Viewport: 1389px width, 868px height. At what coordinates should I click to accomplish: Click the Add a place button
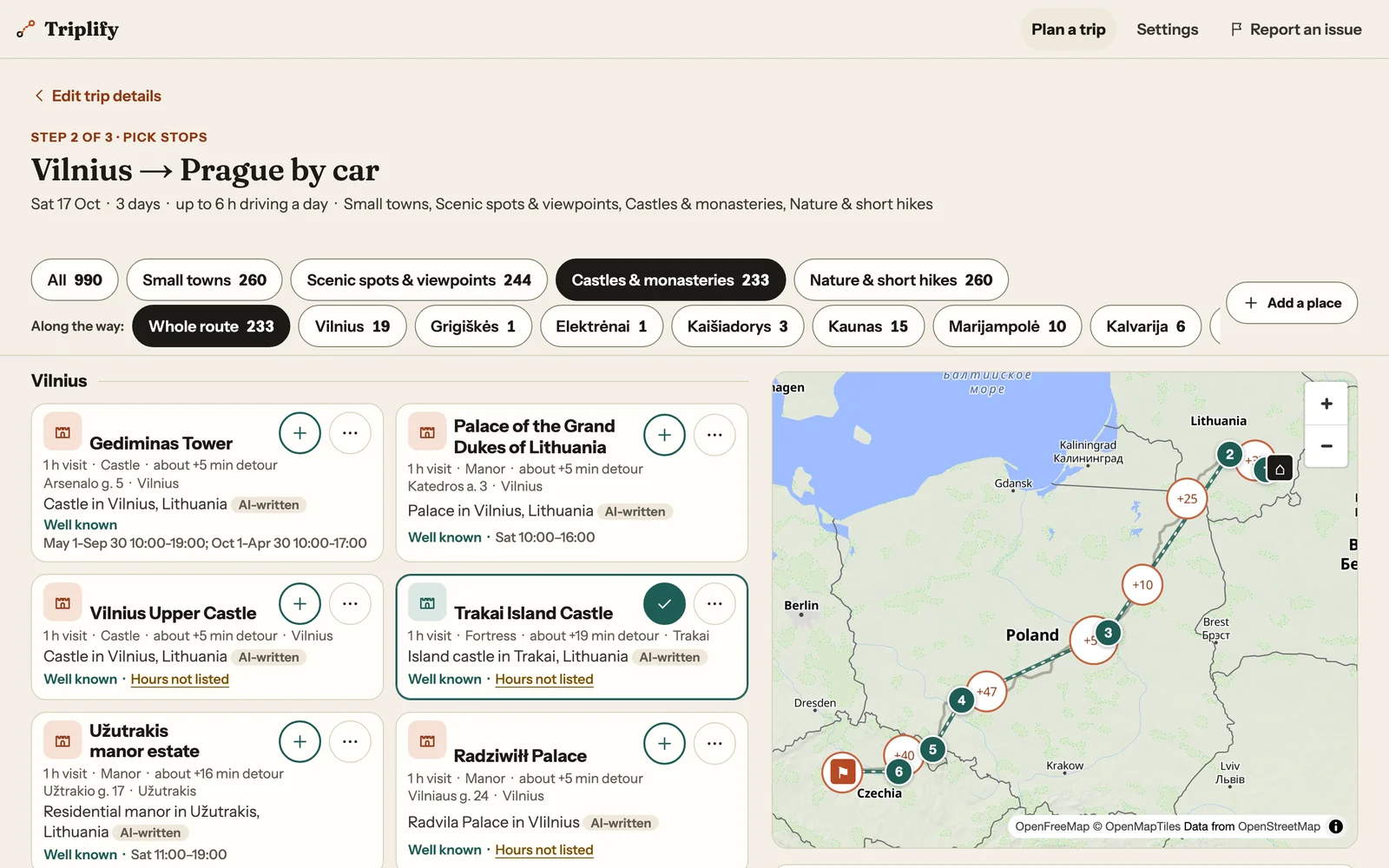1292,303
